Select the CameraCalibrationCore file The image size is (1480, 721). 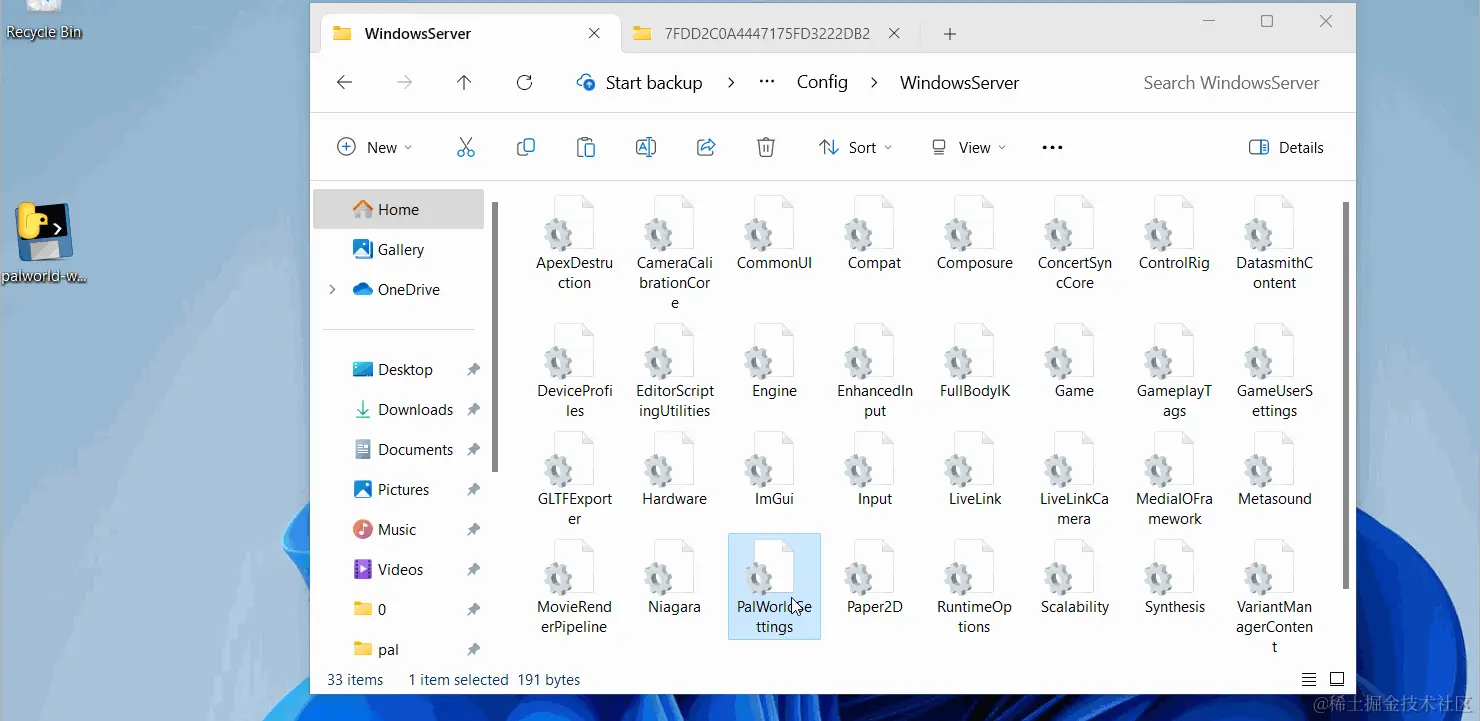click(x=675, y=253)
